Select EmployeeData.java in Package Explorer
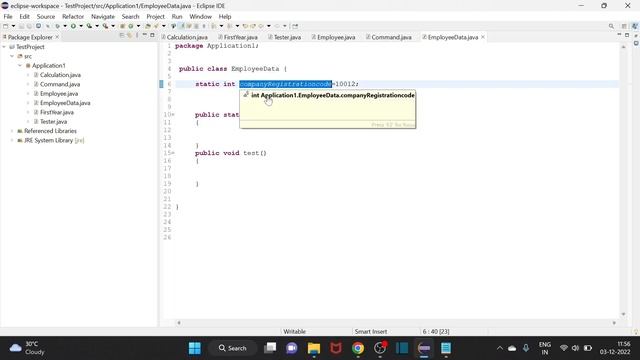Screen dimensions: 640x360 [x=65, y=103]
